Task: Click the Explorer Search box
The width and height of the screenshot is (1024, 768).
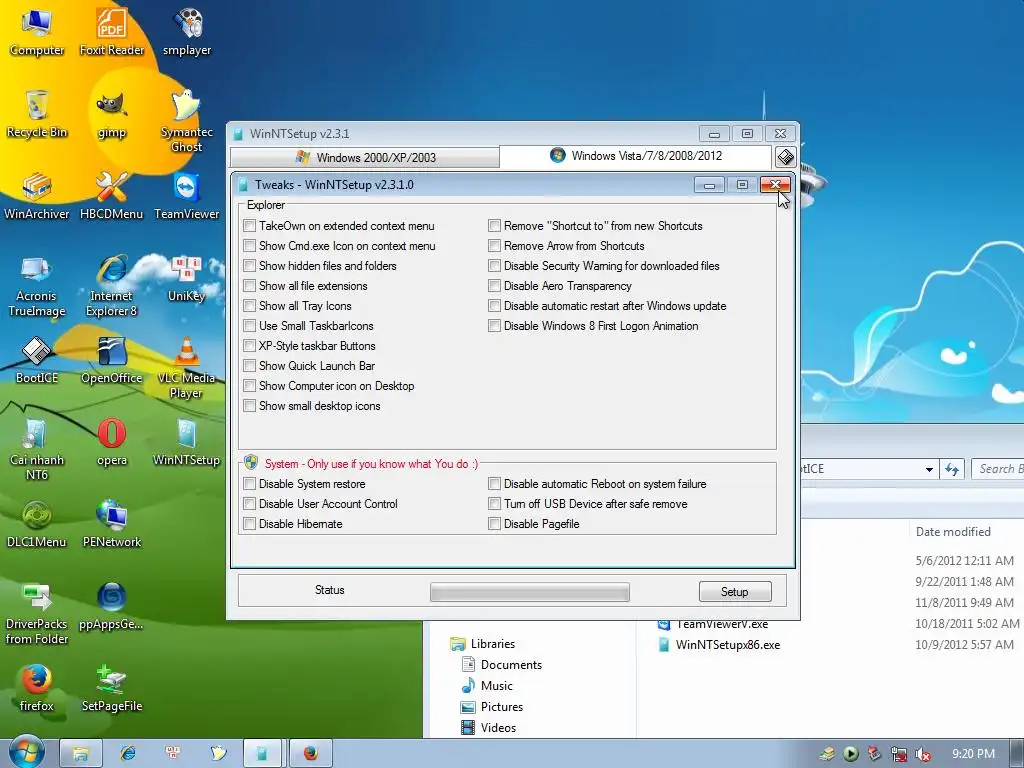Action: click(x=997, y=469)
